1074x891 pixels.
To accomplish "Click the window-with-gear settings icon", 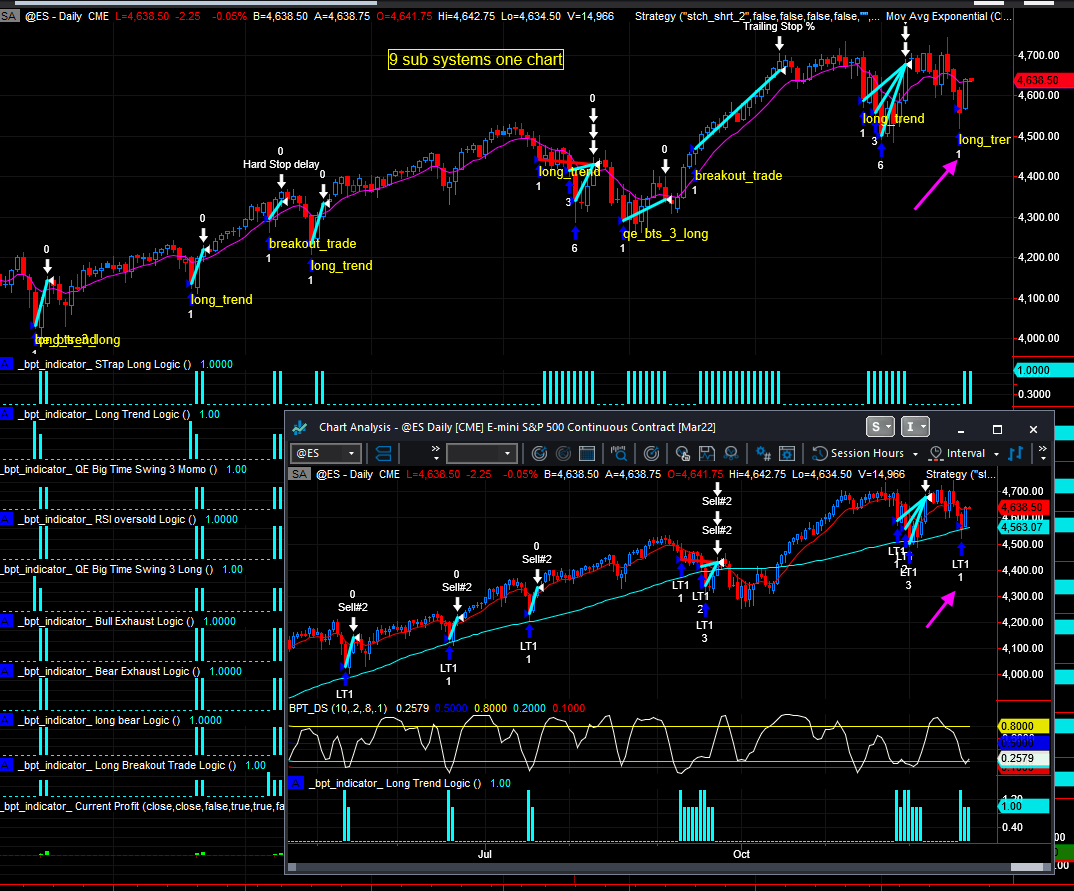I will pyautogui.click(x=787, y=453).
